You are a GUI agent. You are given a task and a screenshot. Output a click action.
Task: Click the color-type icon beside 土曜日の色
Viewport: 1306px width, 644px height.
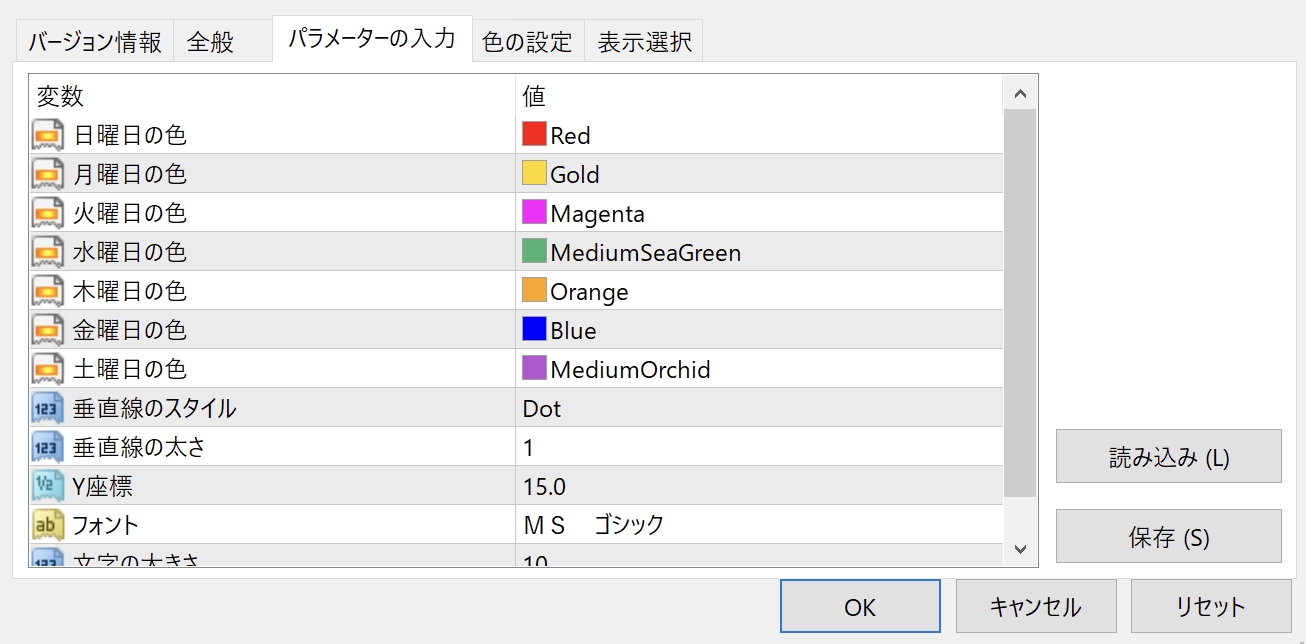46,369
